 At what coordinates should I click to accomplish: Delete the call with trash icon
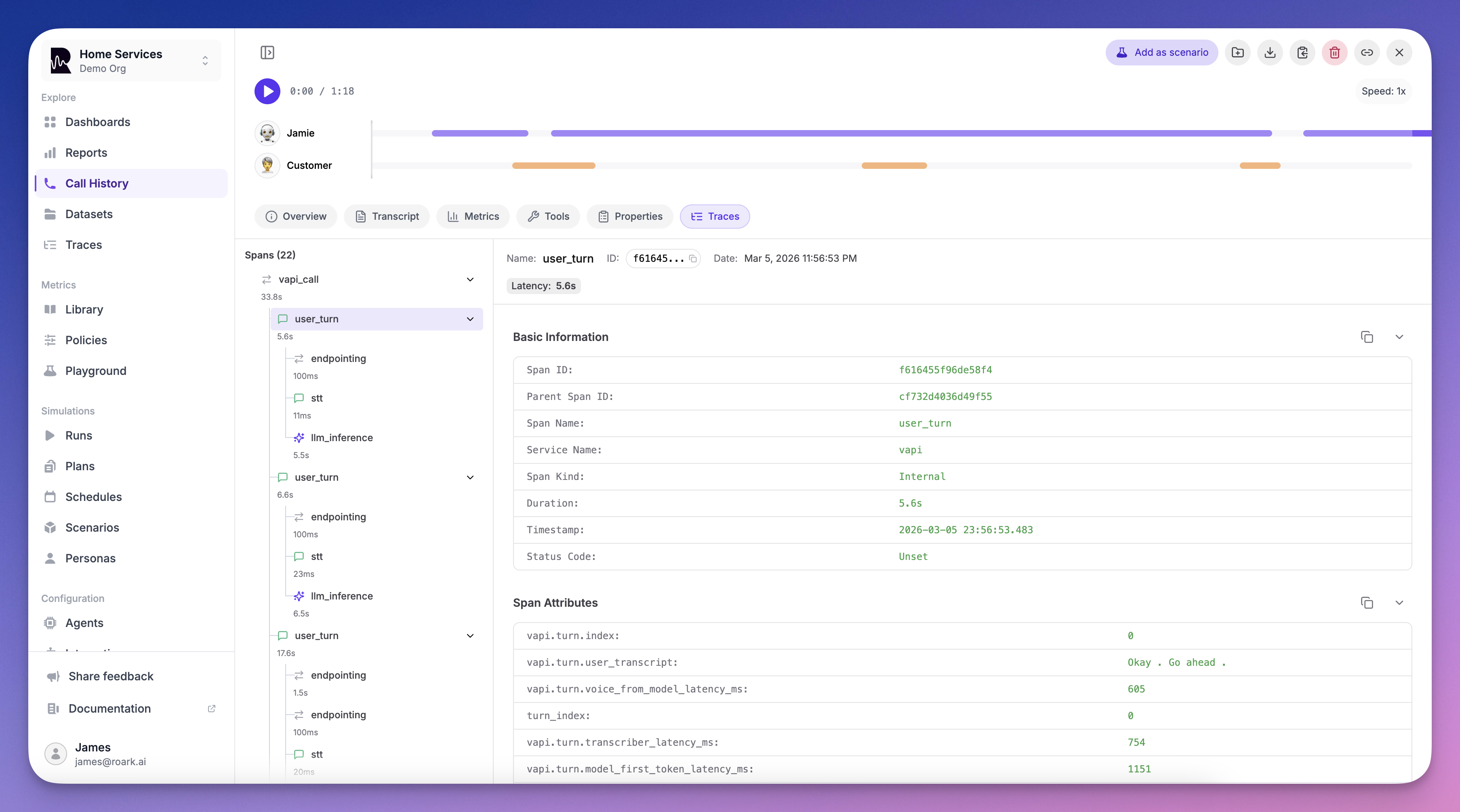pos(1335,53)
